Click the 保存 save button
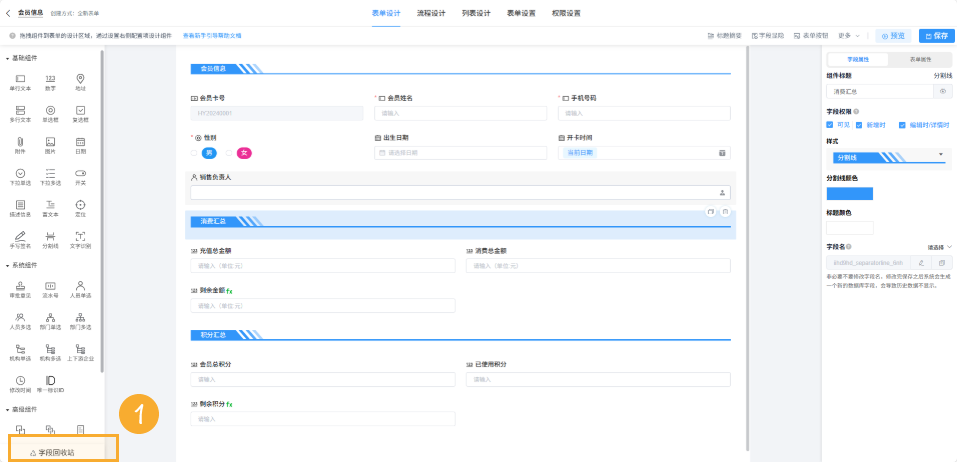 tap(937, 36)
